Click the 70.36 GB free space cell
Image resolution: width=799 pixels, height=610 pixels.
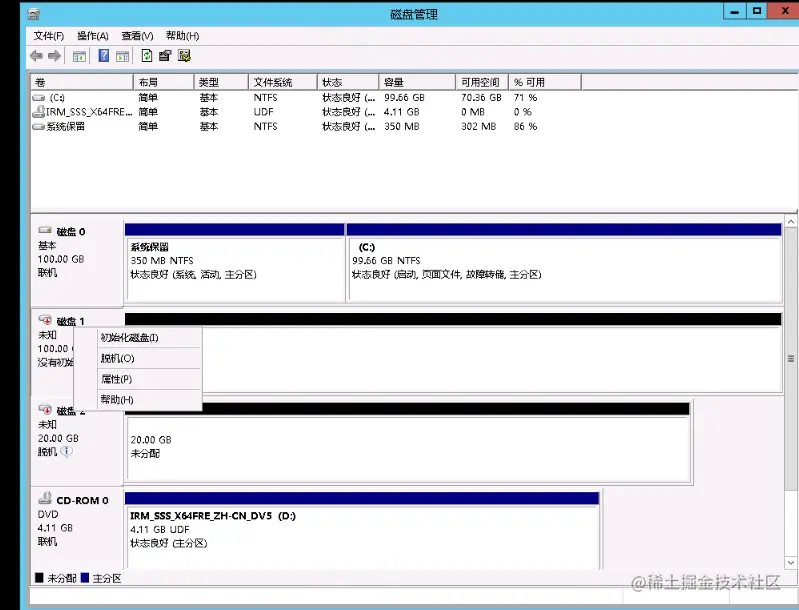(481, 97)
